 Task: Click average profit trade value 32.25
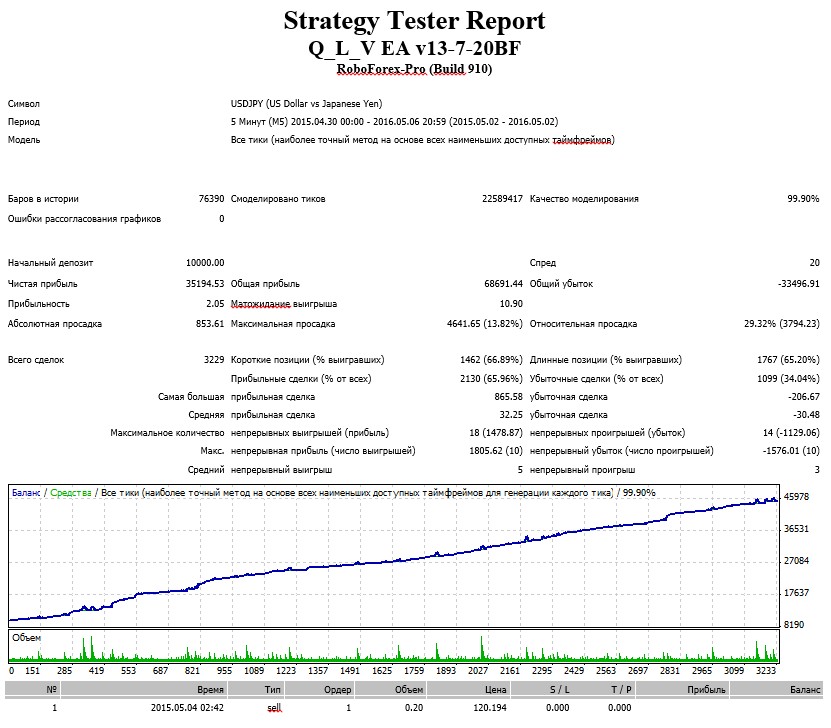click(x=511, y=415)
